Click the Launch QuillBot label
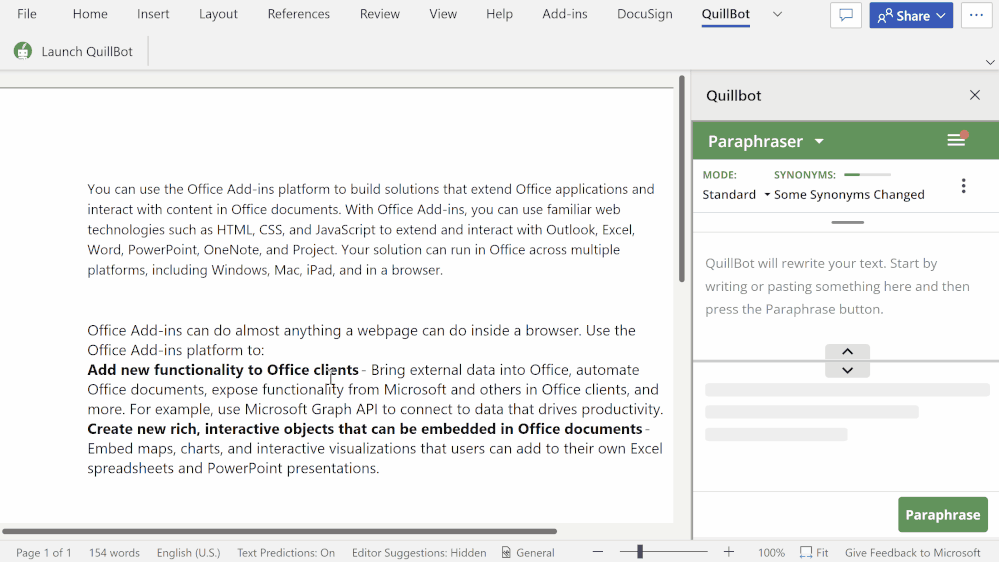 [87, 52]
